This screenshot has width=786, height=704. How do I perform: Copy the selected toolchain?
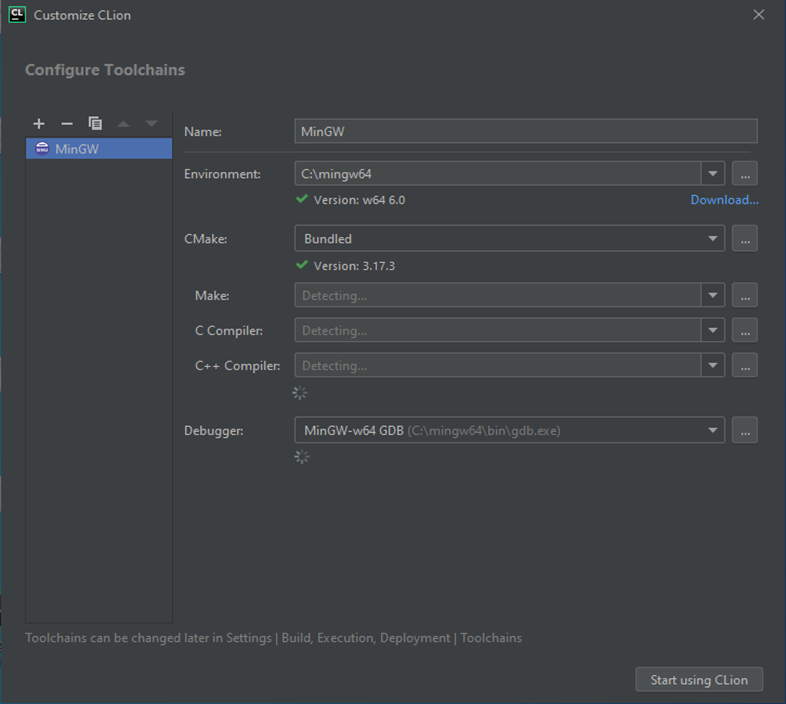tap(95, 123)
